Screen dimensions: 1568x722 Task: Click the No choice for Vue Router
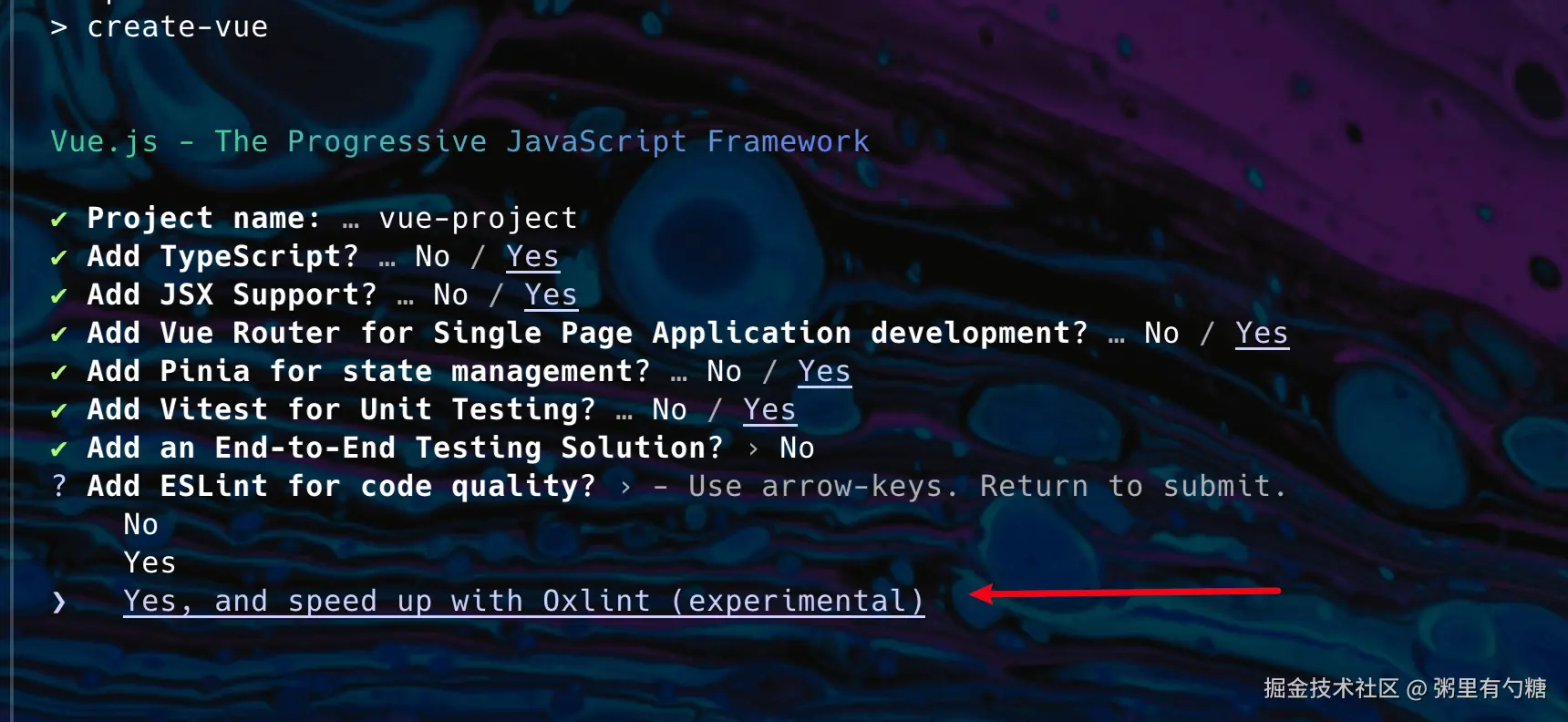coord(1162,334)
